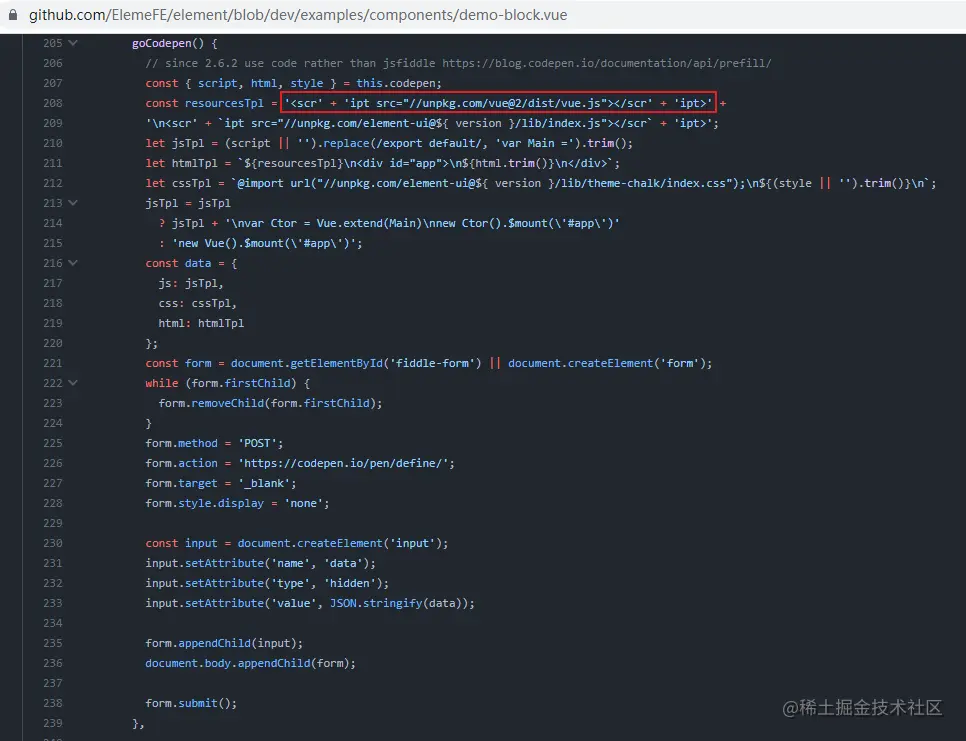Click line number 206
Screen dimensions: 966x741
(53, 63)
